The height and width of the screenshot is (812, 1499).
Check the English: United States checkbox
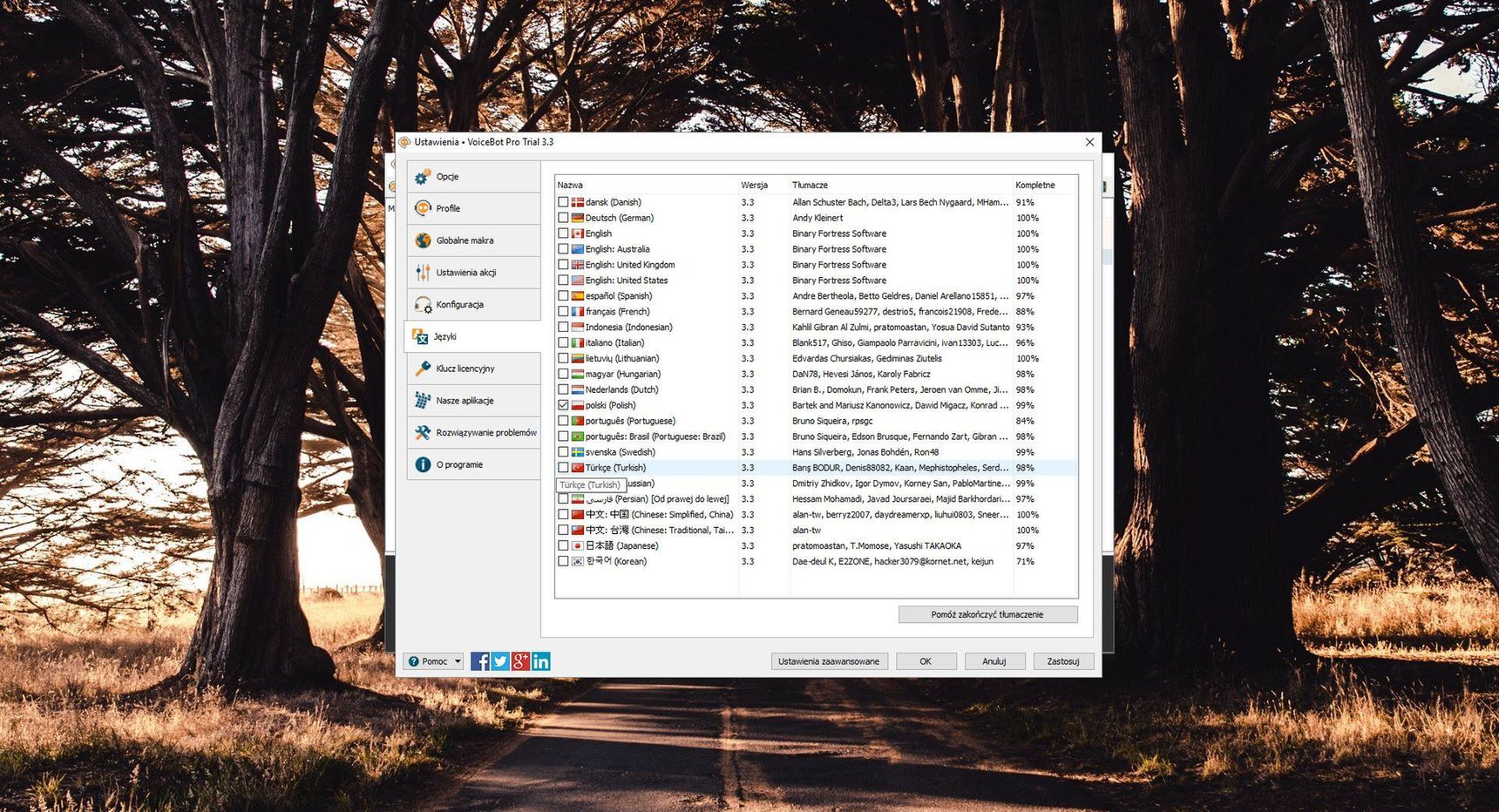point(563,281)
